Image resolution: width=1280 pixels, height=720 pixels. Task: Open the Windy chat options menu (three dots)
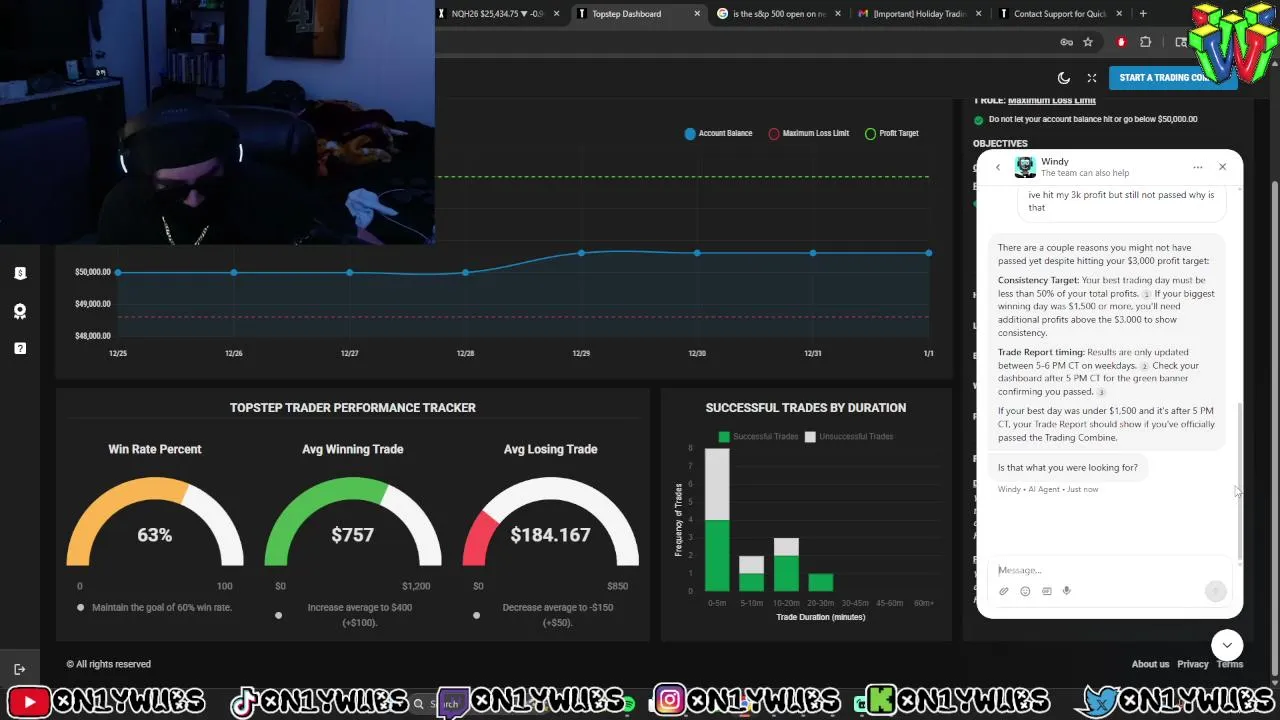[x=1198, y=167]
